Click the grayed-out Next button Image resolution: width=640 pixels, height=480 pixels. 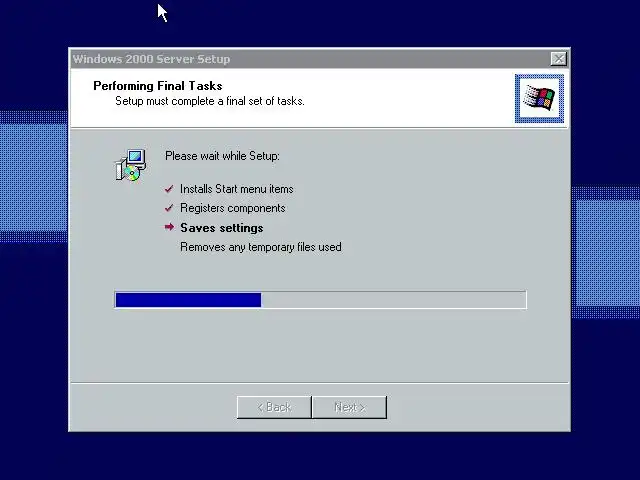point(349,407)
